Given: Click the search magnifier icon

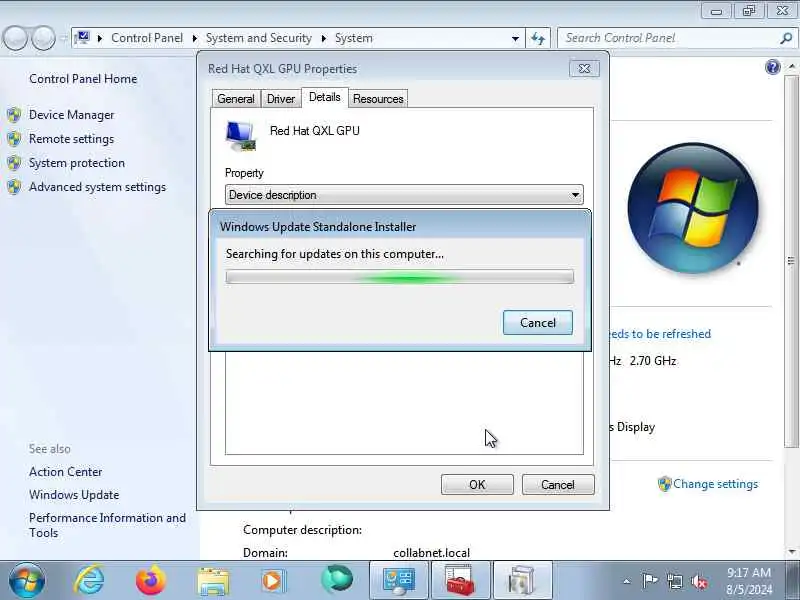Looking at the screenshot, I should (x=786, y=38).
